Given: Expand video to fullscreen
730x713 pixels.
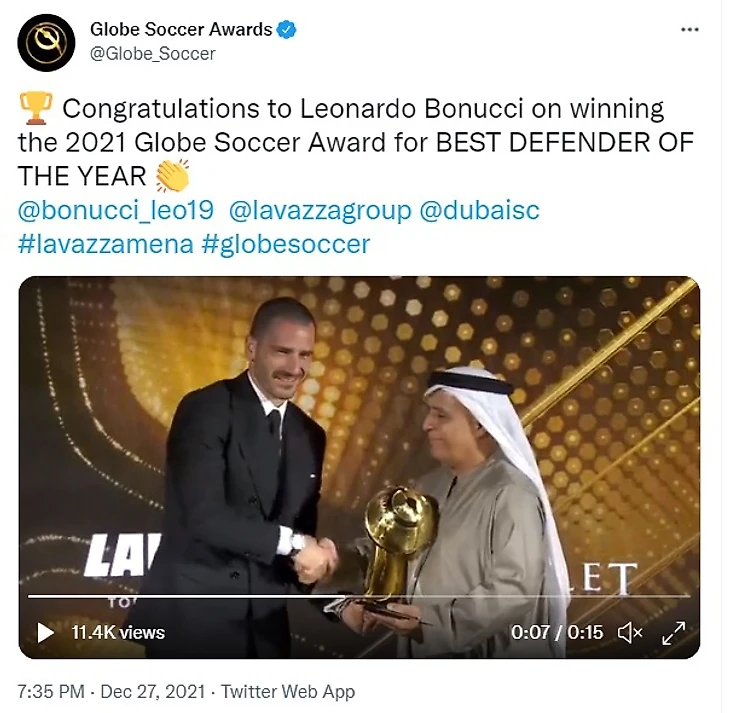Looking at the screenshot, I should [673, 632].
